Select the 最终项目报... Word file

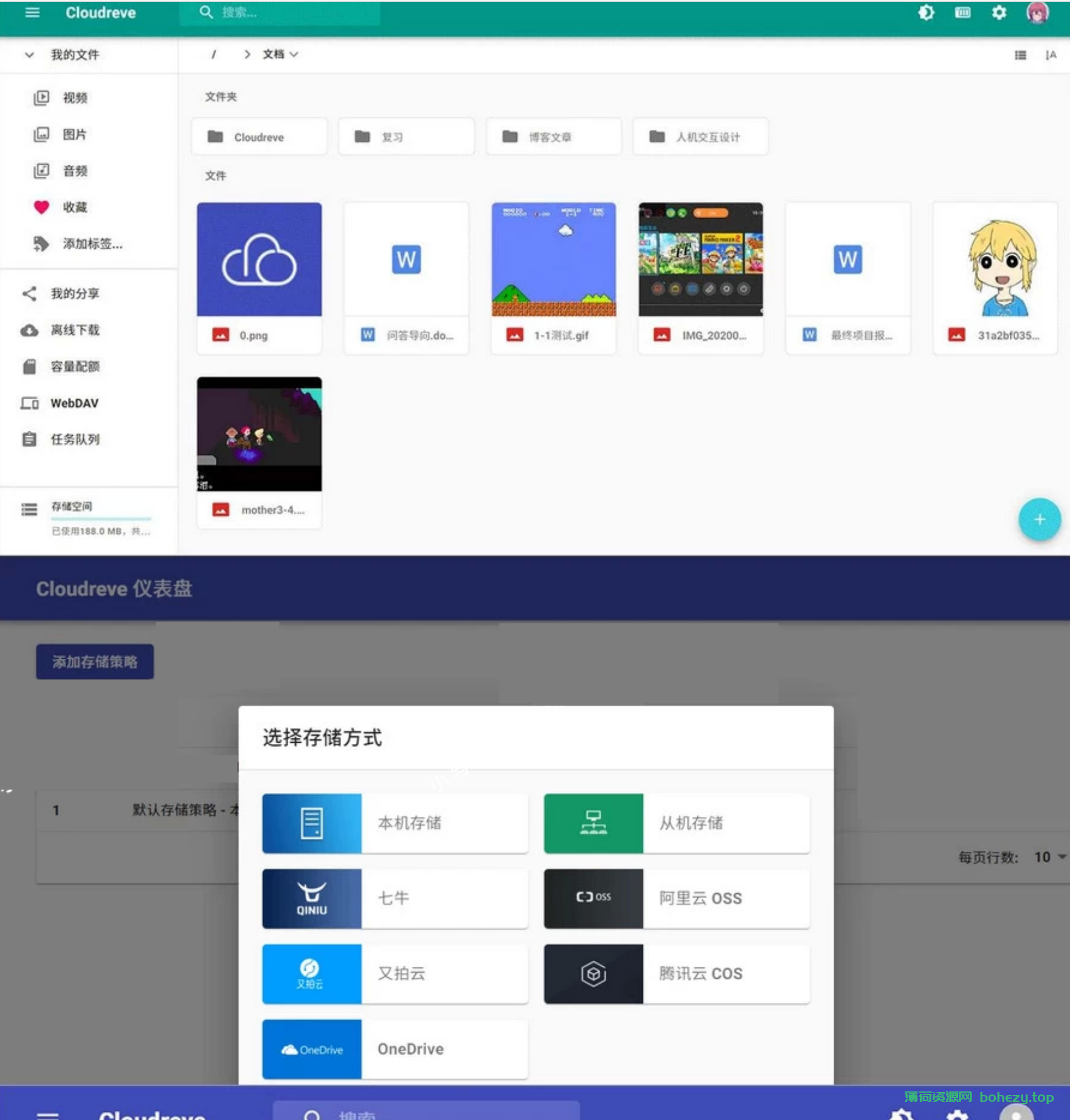[848, 278]
